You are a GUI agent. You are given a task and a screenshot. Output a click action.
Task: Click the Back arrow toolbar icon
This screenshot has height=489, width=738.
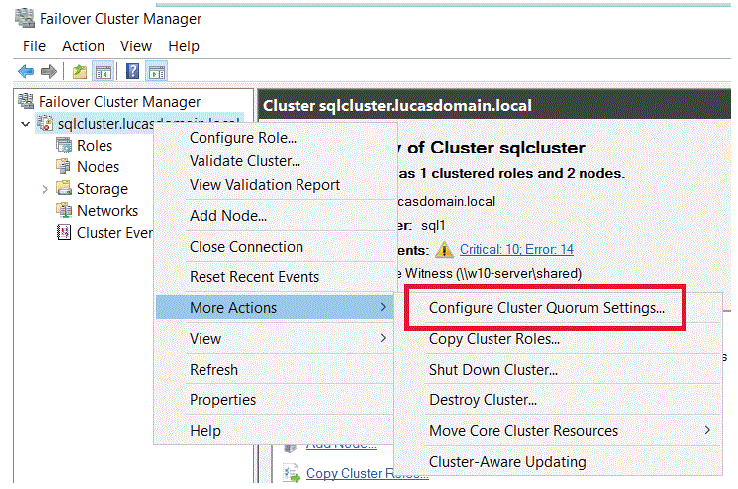click(26, 72)
